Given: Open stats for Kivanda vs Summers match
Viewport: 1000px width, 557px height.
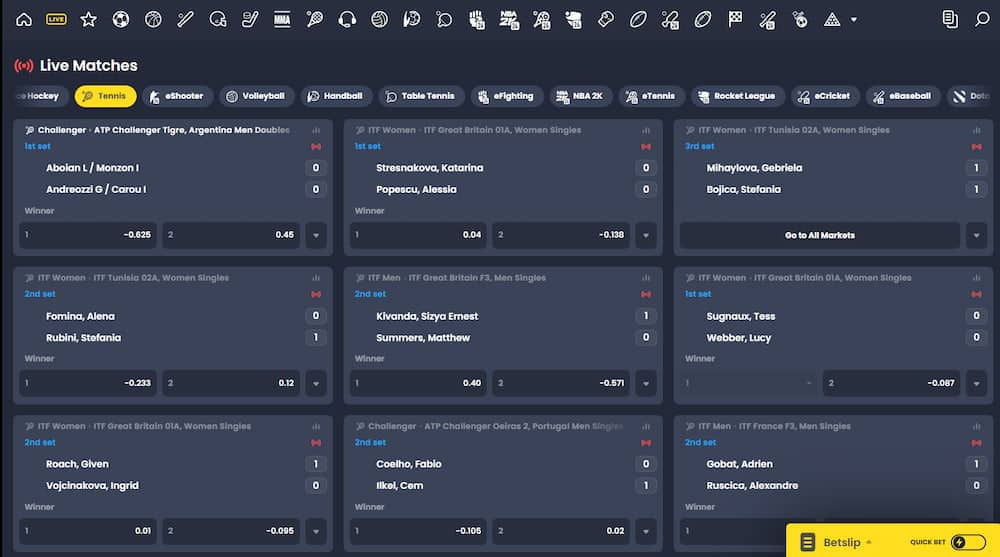Looking at the screenshot, I should [646, 278].
